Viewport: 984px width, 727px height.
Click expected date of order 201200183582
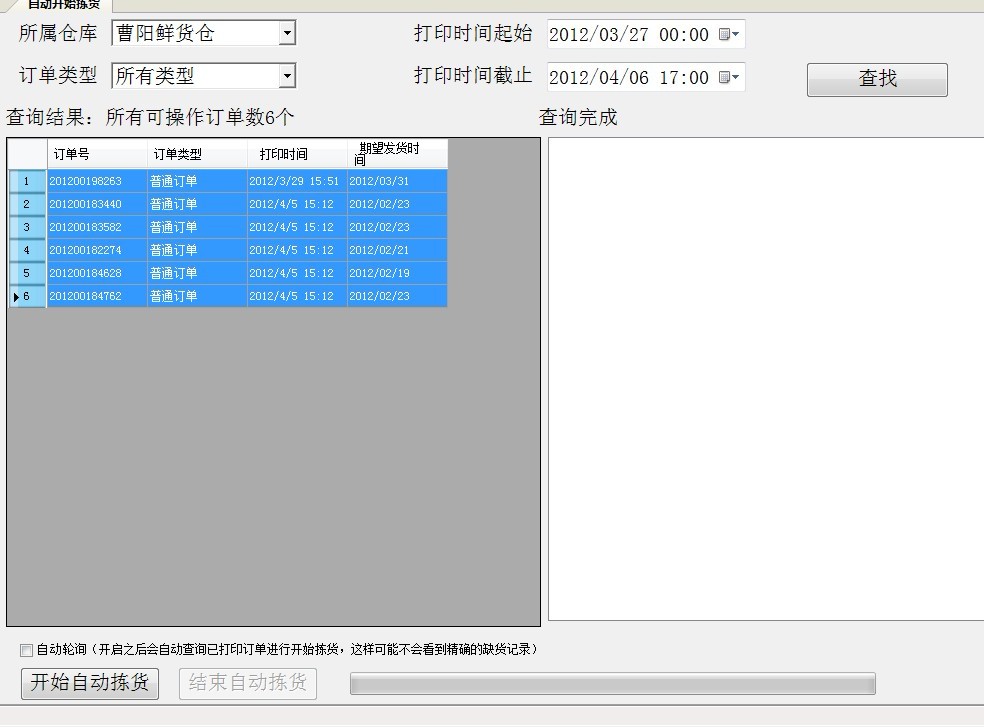pyautogui.click(x=397, y=227)
